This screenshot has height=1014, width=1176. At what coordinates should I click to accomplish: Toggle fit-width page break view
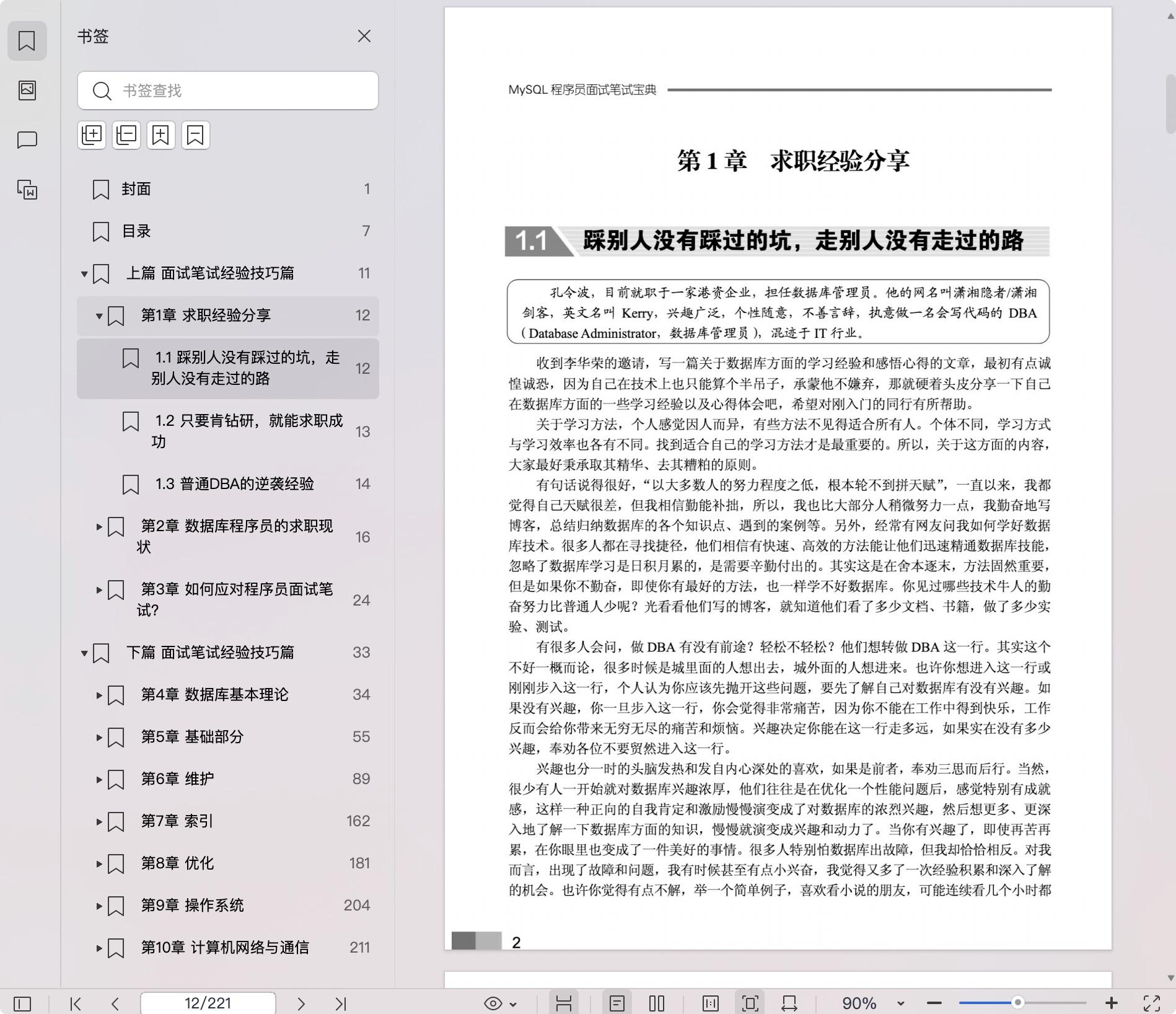[564, 1003]
